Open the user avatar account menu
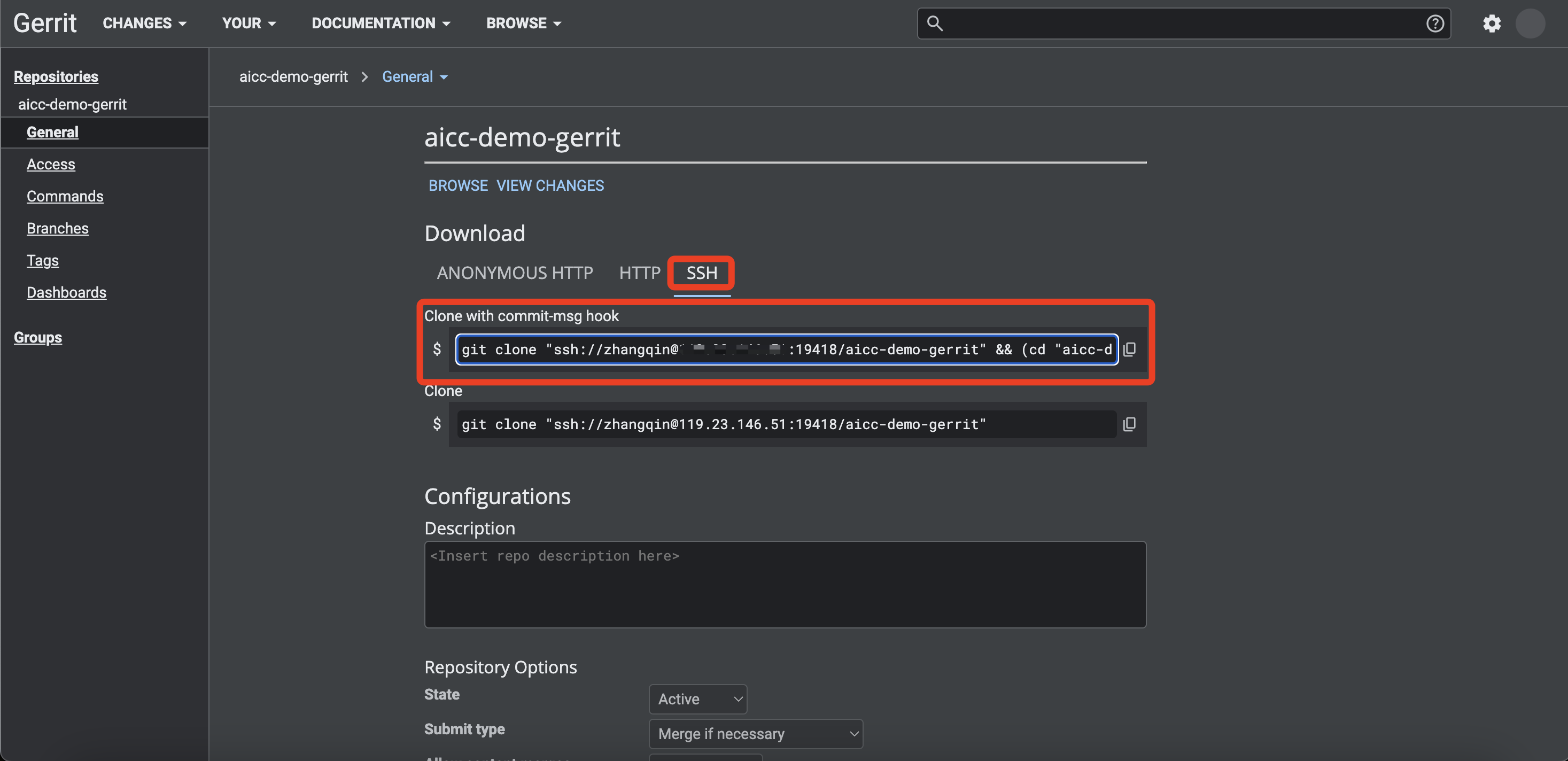 click(x=1530, y=24)
